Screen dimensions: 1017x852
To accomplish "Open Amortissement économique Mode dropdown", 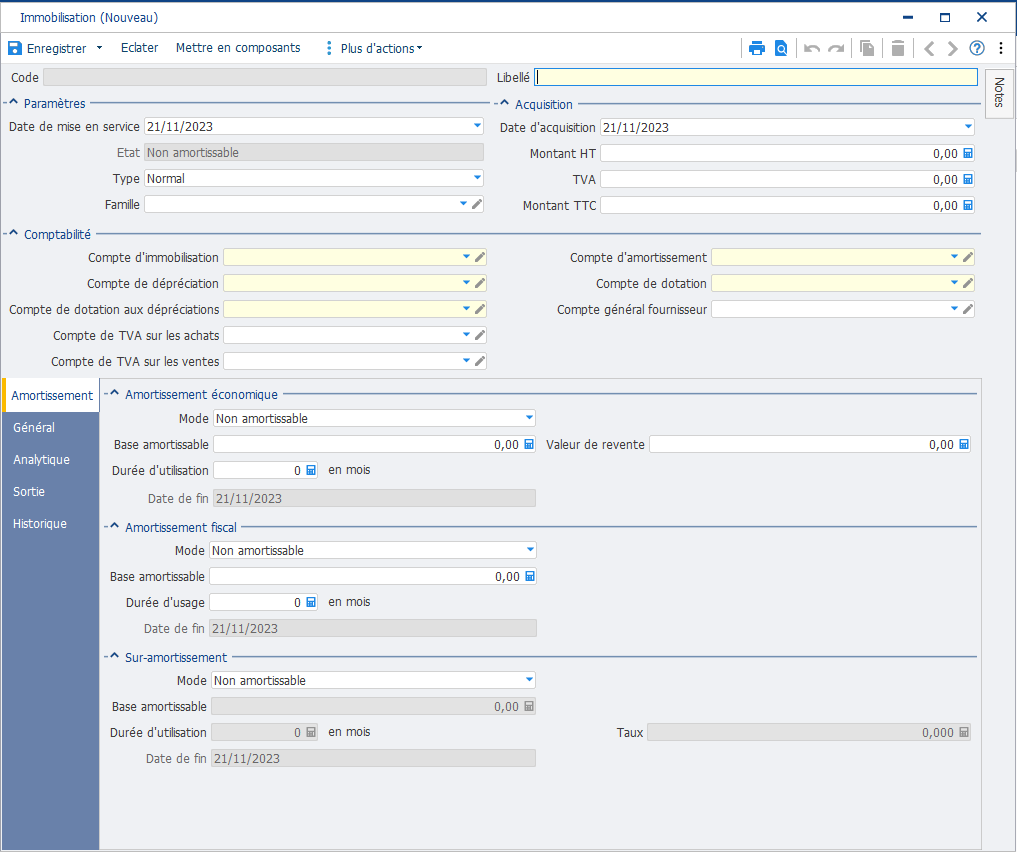I will pos(529,418).
